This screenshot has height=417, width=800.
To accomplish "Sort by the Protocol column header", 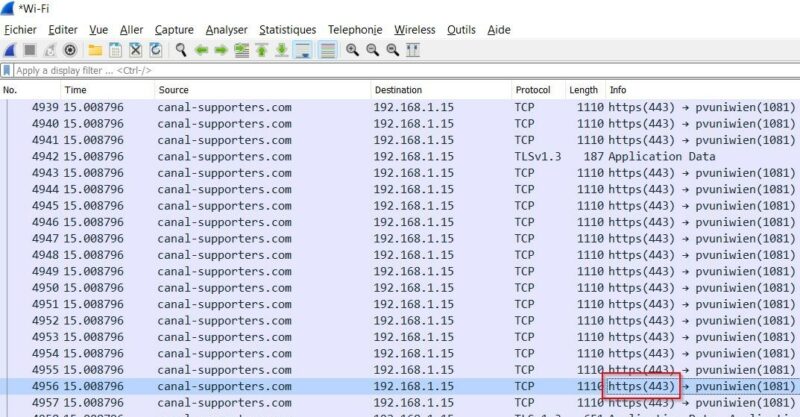I will [538, 90].
